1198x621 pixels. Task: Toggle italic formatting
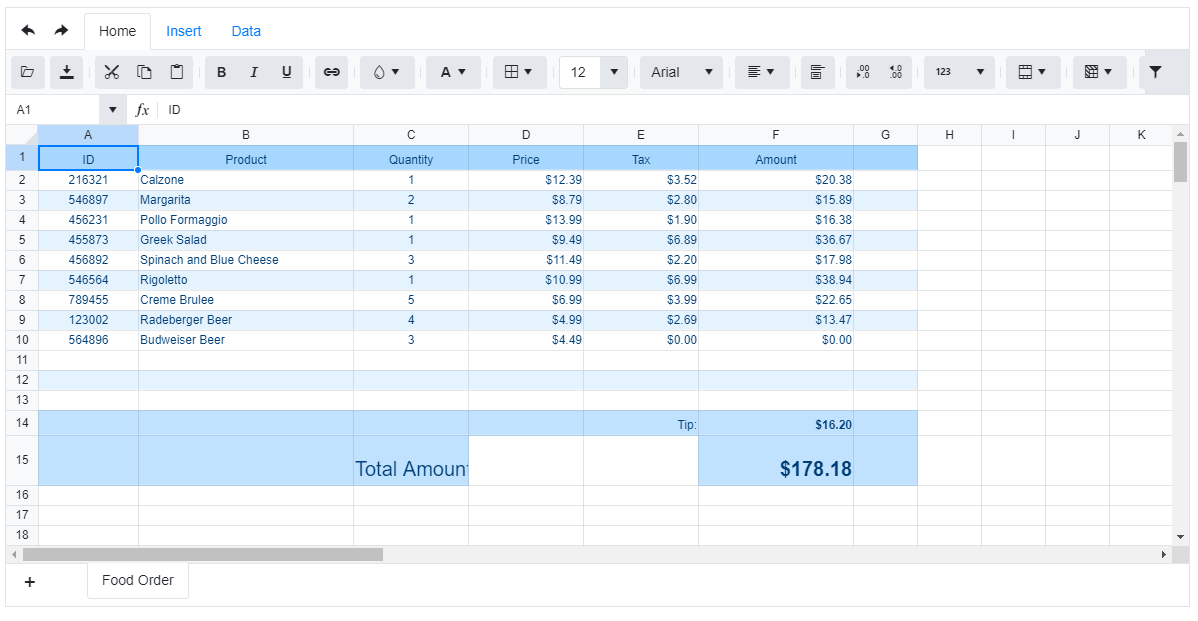(254, 72)
